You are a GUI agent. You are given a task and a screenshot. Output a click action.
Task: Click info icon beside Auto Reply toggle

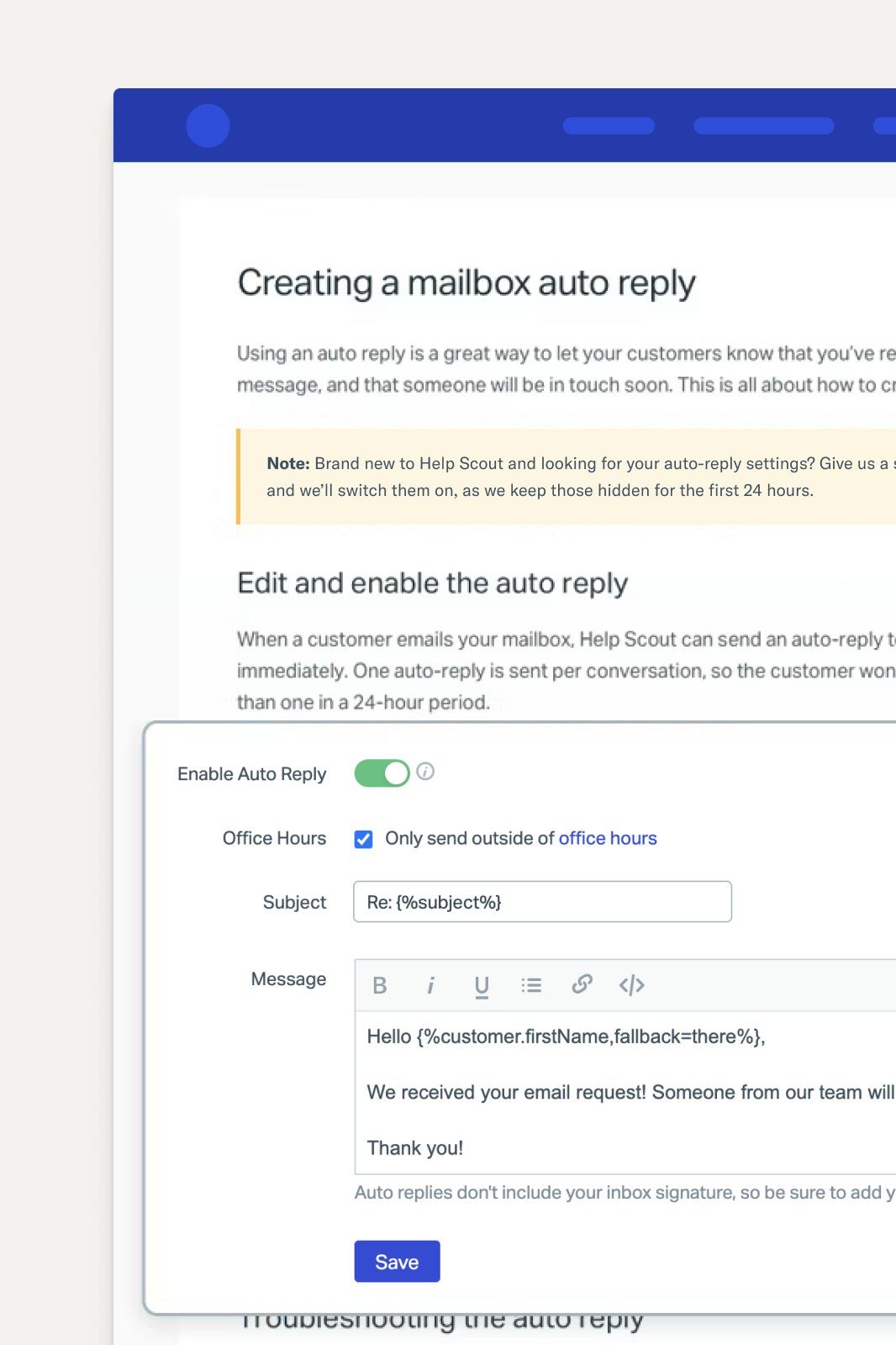click(x=425, y=772)
